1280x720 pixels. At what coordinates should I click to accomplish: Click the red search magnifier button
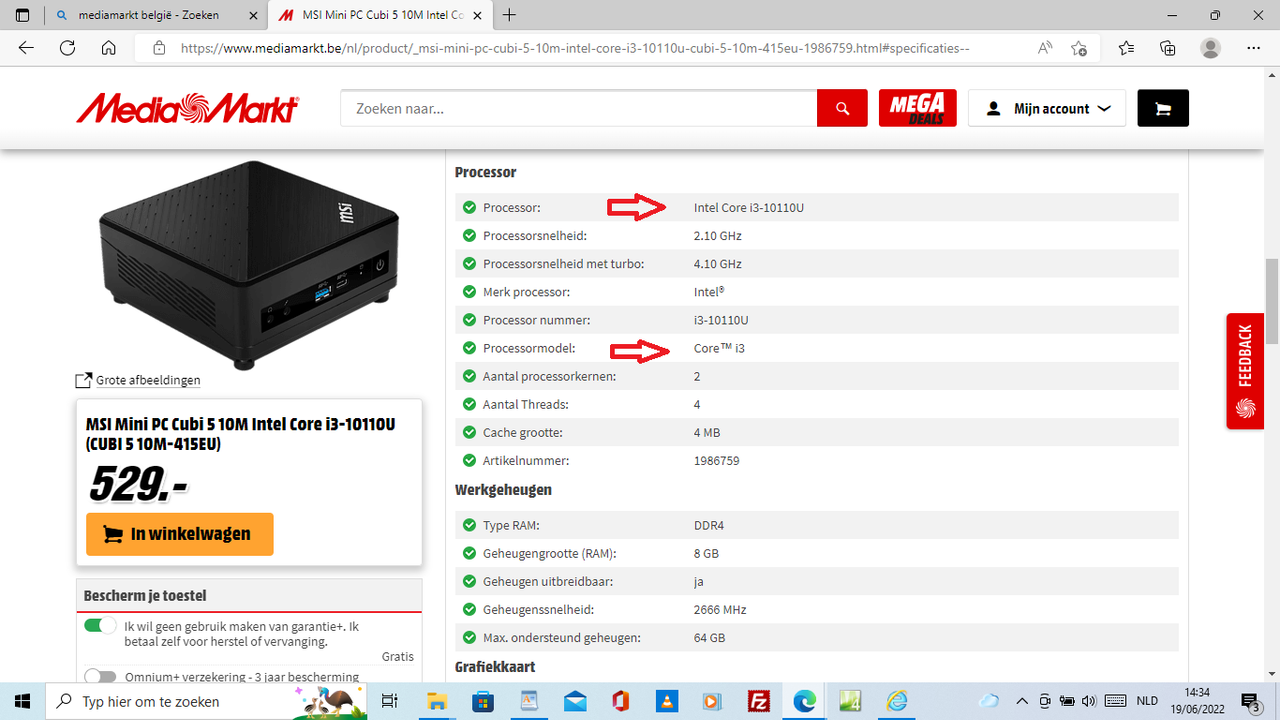point(842,108)
